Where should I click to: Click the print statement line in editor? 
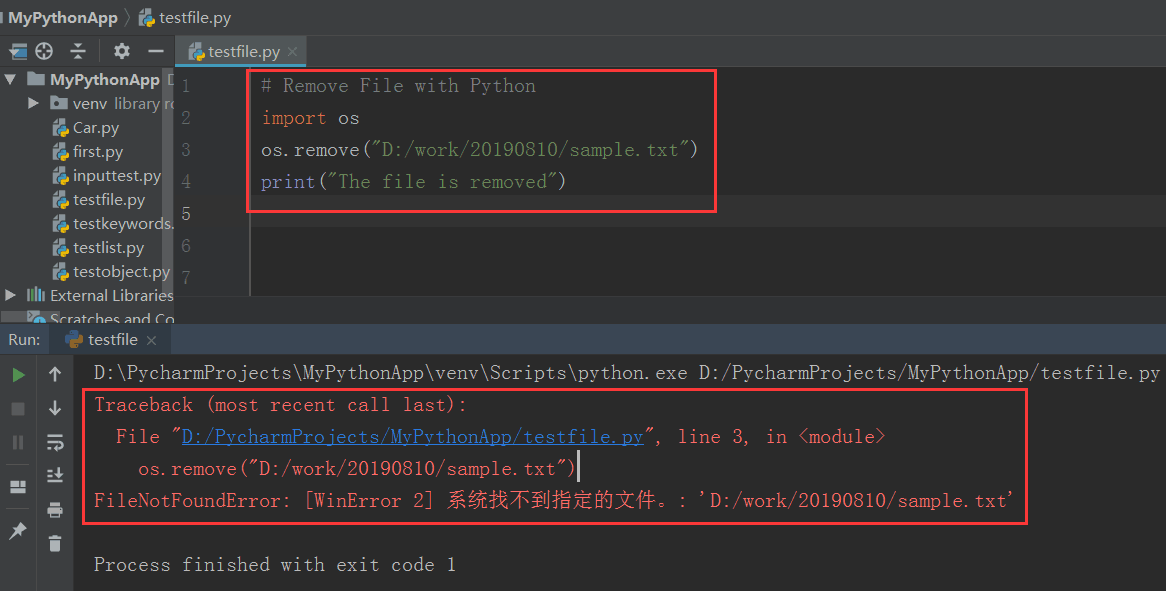413,181
